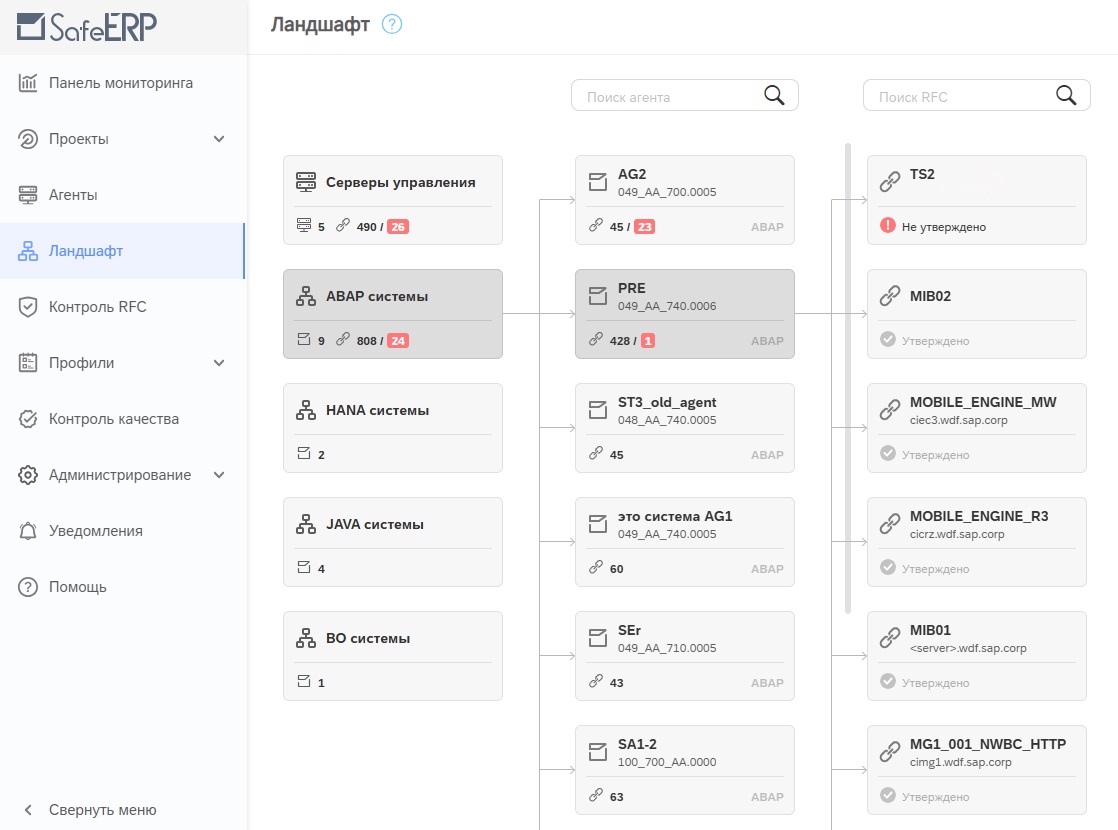
Task: Expand the Администрирование menu chevron
Action: pos(220,475)
